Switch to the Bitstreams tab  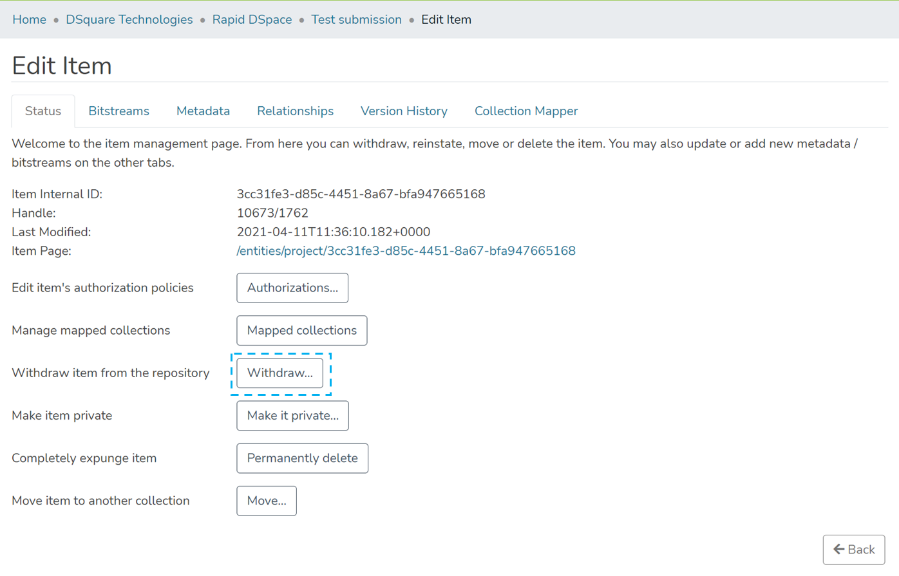(x=118, y=111)
